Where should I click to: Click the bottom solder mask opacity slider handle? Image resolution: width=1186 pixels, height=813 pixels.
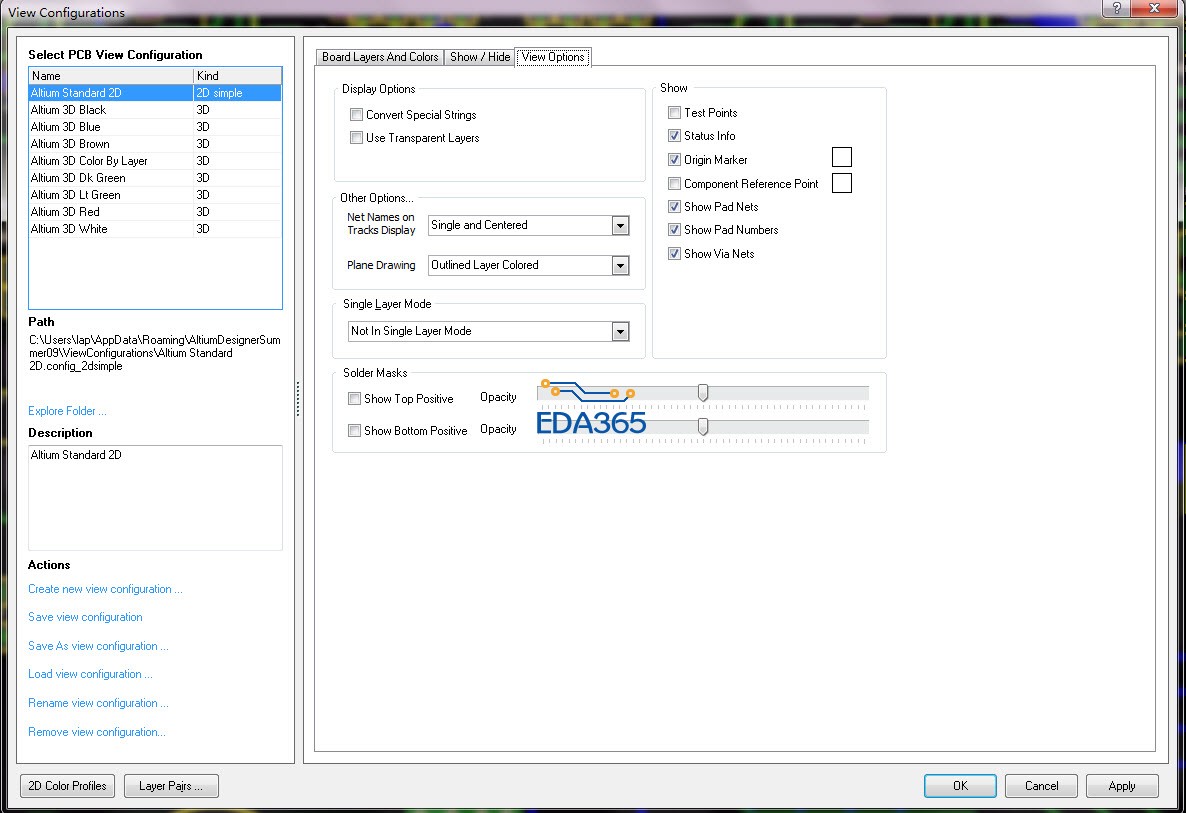tap(703, 427)
